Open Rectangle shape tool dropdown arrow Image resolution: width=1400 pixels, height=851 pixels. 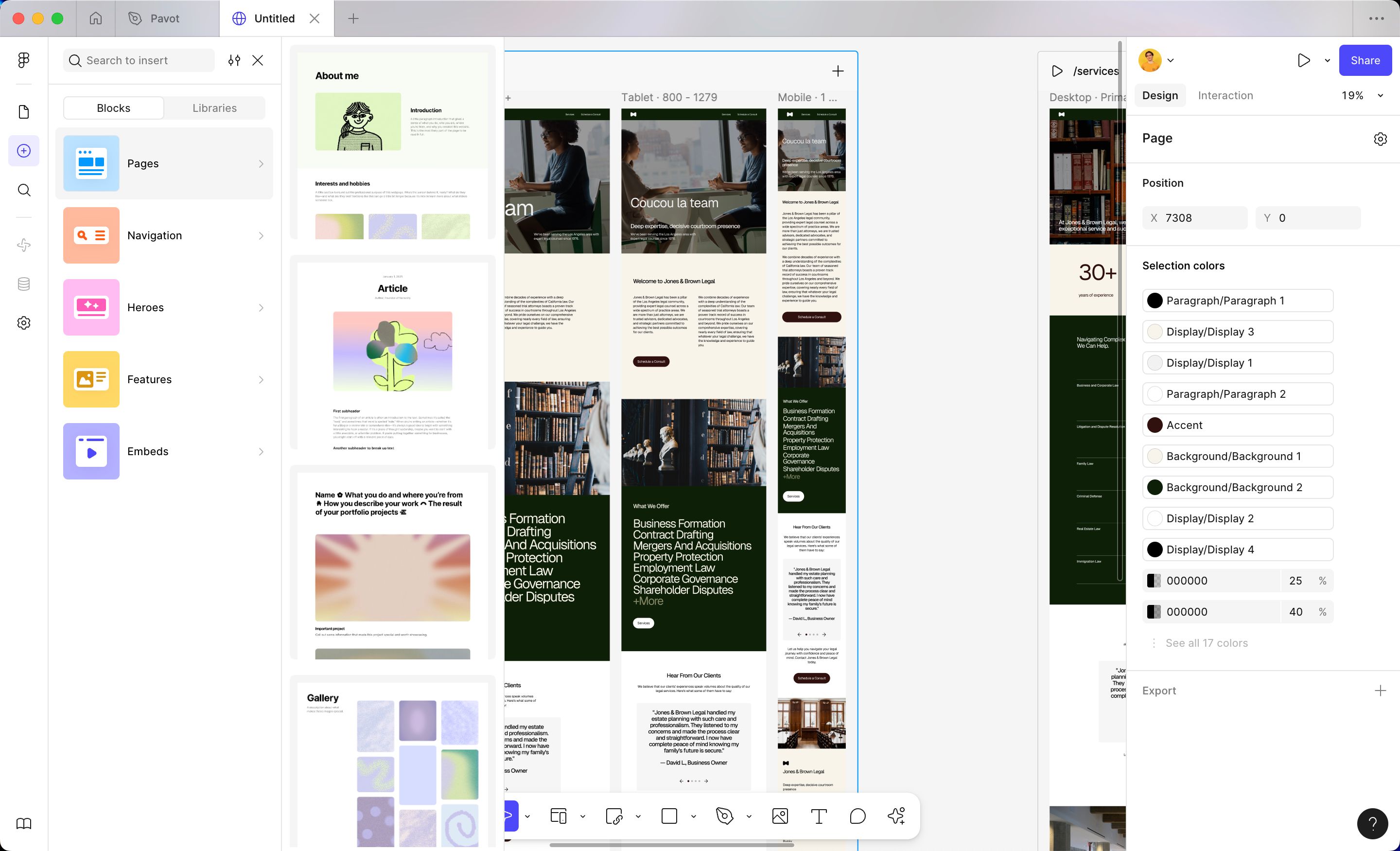point(693,816)
